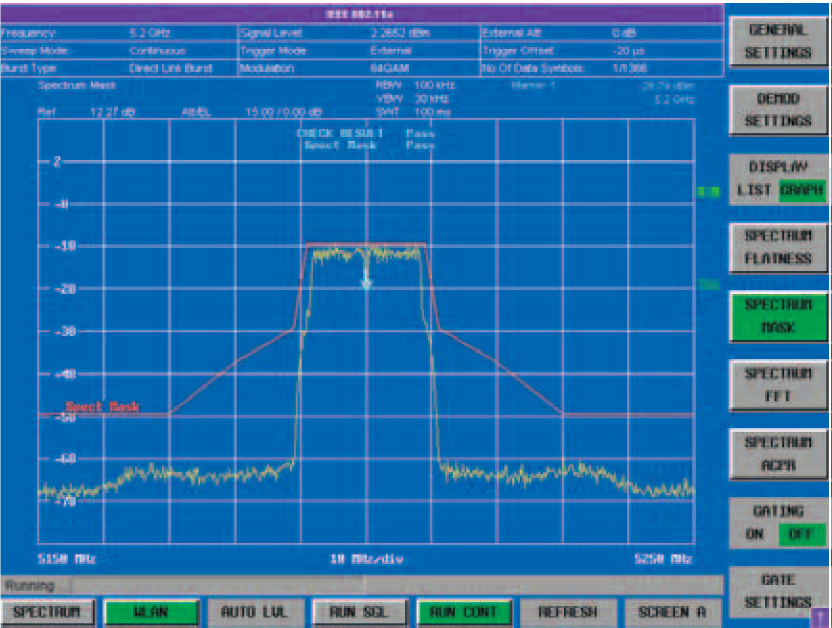Click the marker arrow on the spectrum trace

366,279
